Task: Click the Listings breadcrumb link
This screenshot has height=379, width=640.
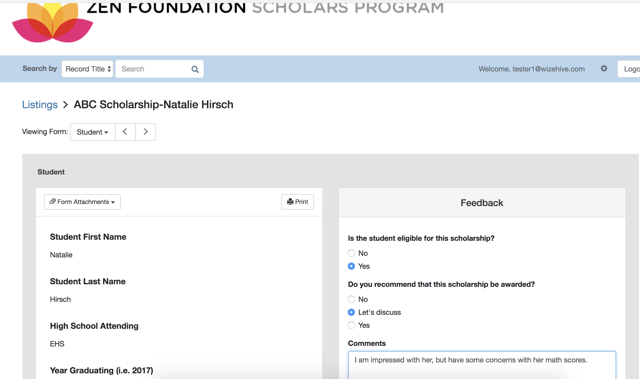Action: tap(40, 105)
